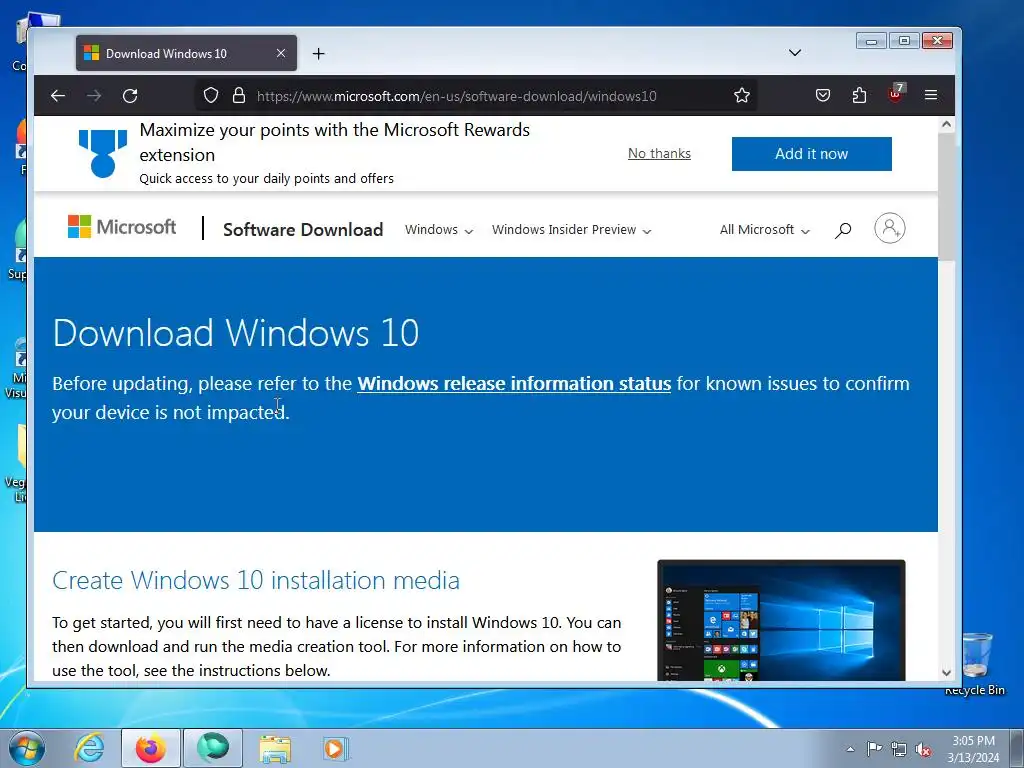Switch to Firefox taskbar button
This screenshot has height=768, width=1024.
(x=151, y=748)
